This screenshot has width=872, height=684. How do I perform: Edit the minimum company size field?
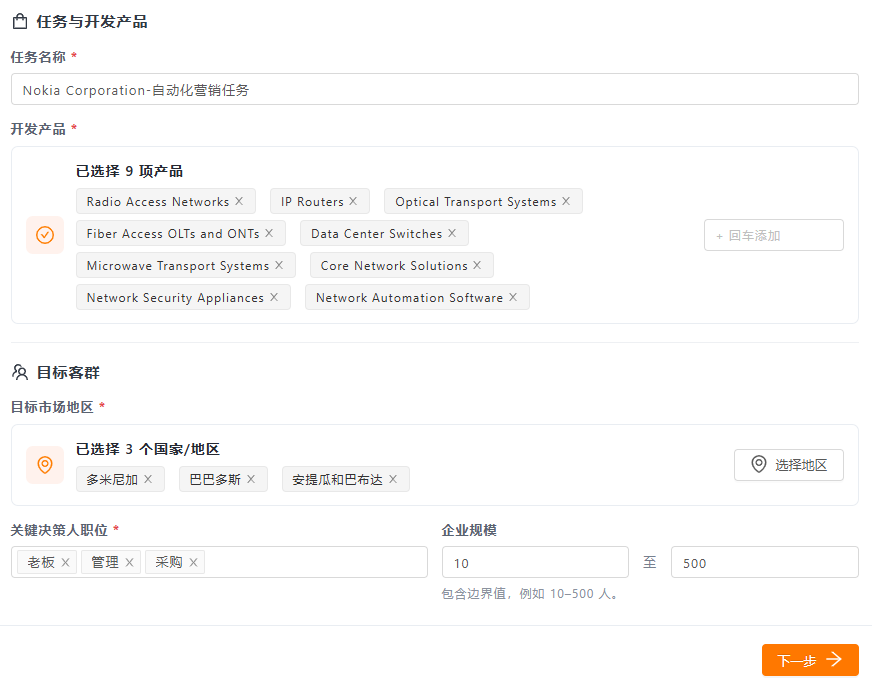click(x=536, y=562)
